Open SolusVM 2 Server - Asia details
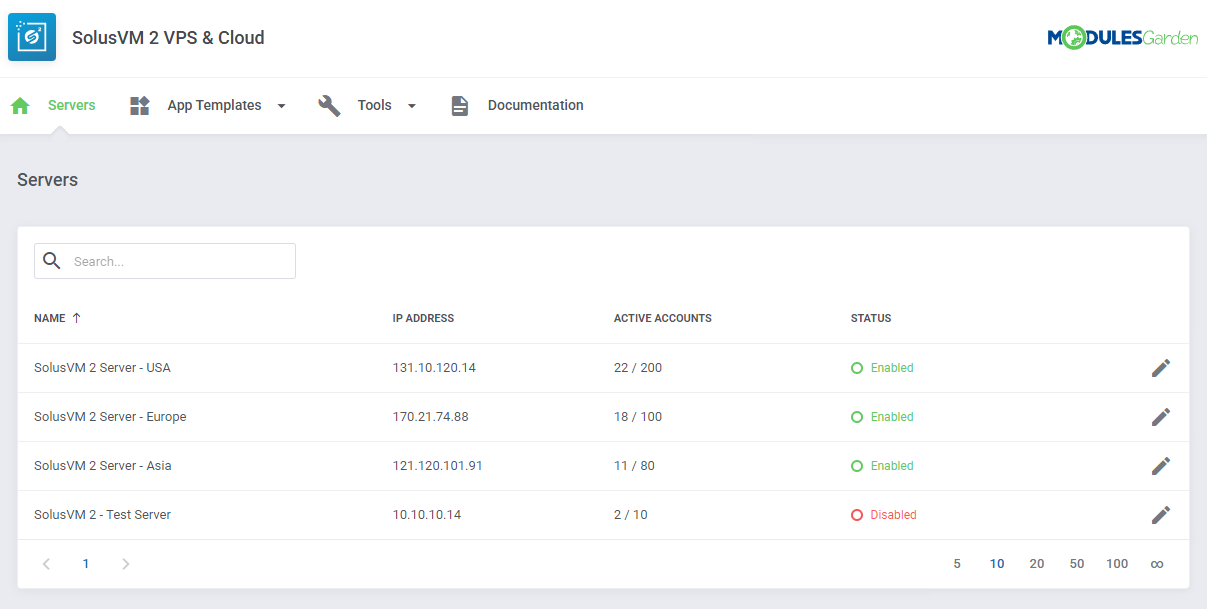The image size is (1207, 609). pyautogui.click(x=102, y=465)
